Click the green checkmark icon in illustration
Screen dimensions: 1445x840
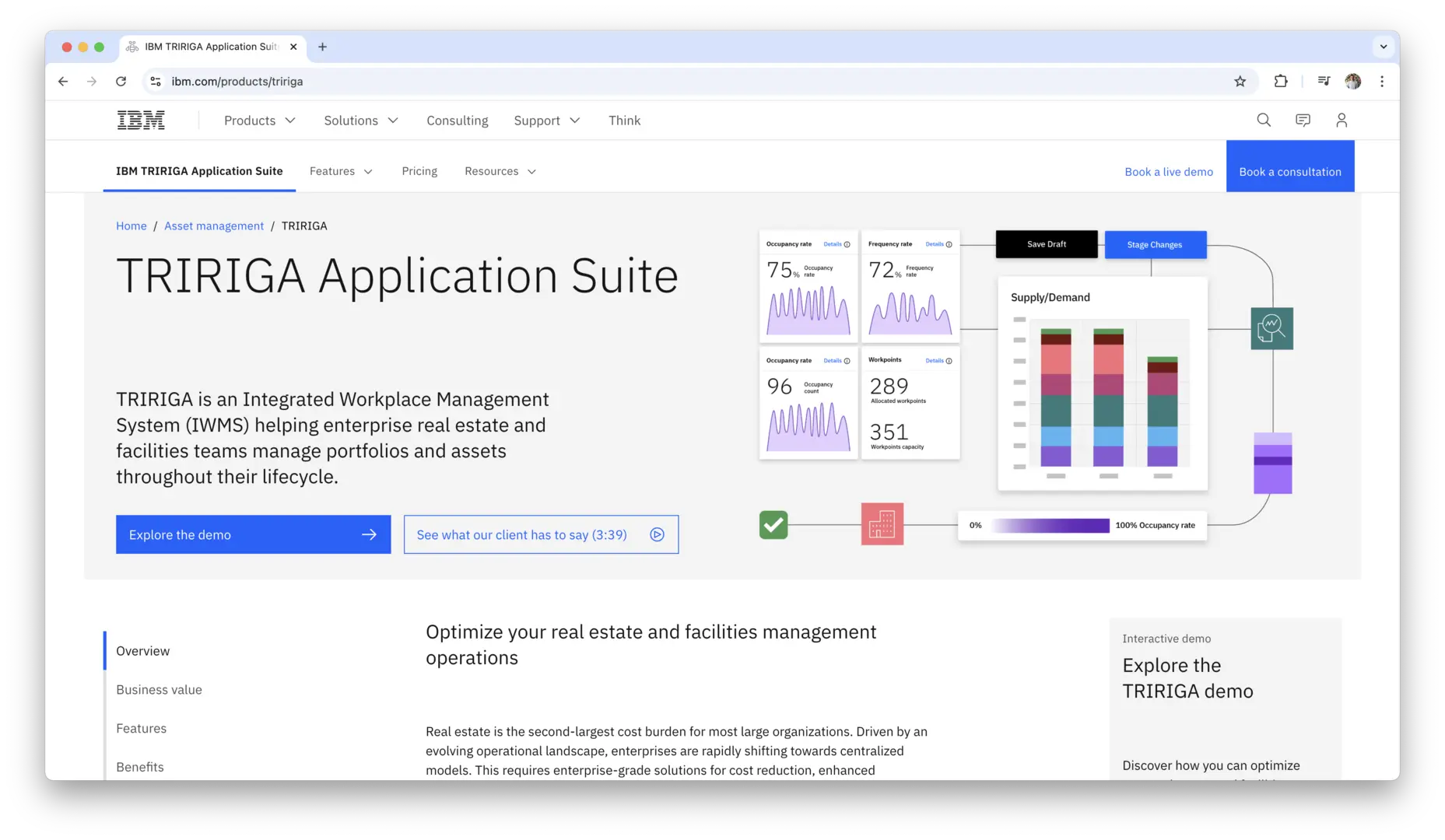click(773, 525)
